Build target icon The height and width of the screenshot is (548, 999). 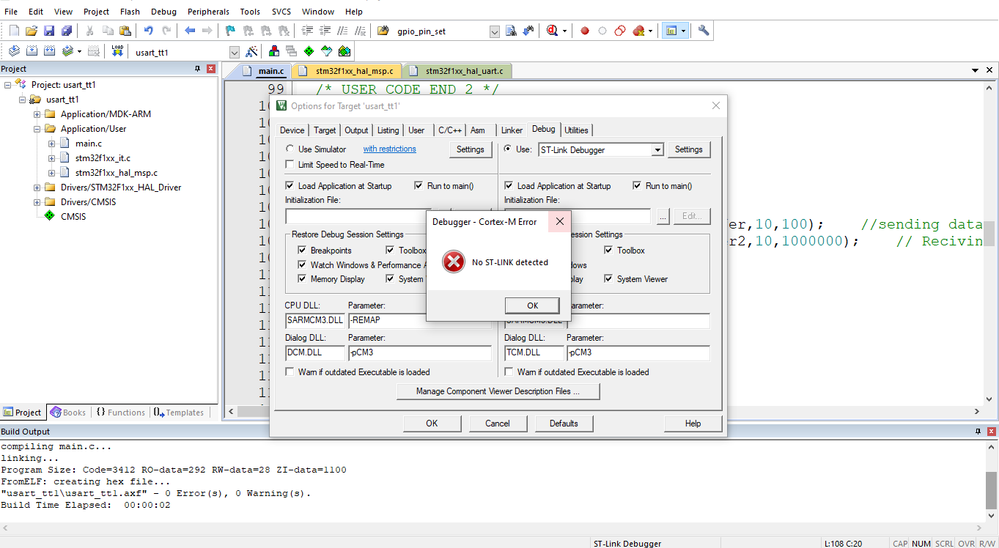point(31,52)
